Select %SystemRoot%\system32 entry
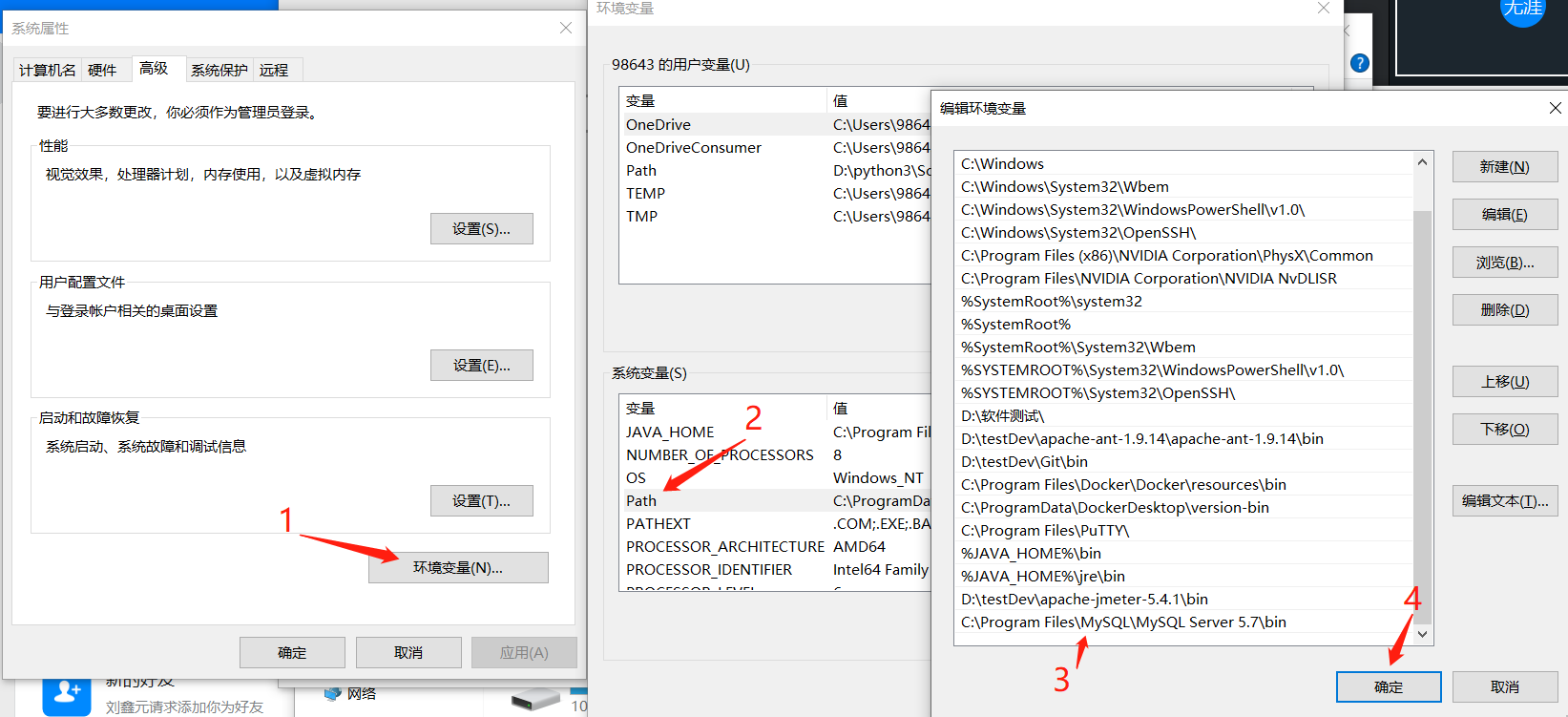Screen dimensions: 1568x717 pyautogui.click(x=1183, y=302)
